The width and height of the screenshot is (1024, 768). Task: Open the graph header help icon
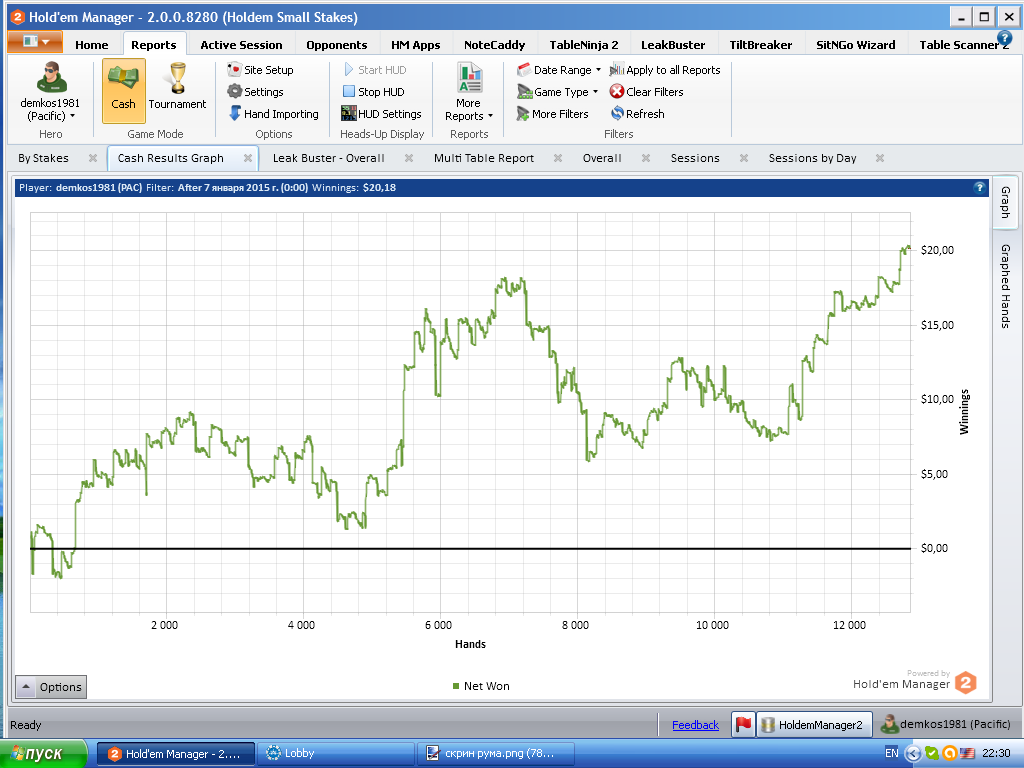pos(980,187)
